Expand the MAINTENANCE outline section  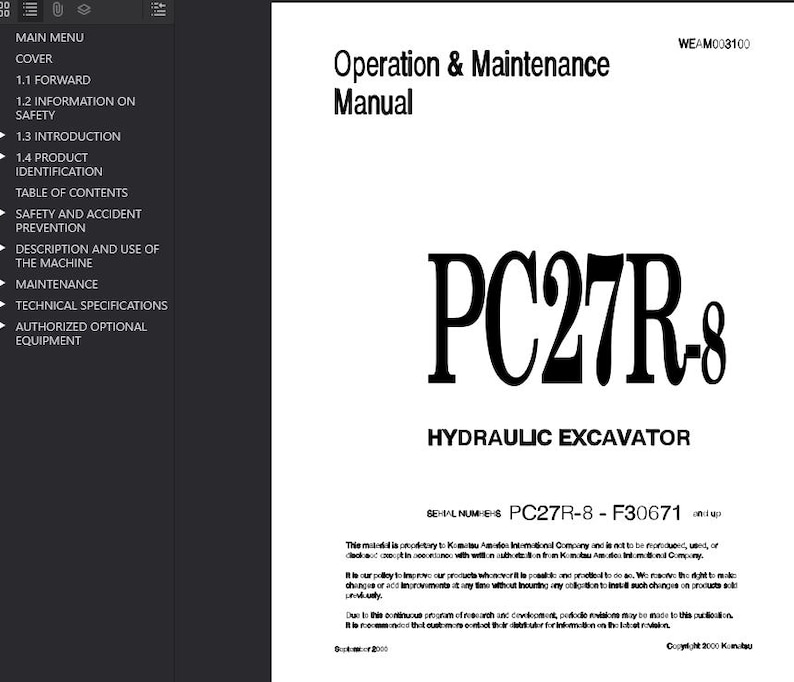coord(3,284)
